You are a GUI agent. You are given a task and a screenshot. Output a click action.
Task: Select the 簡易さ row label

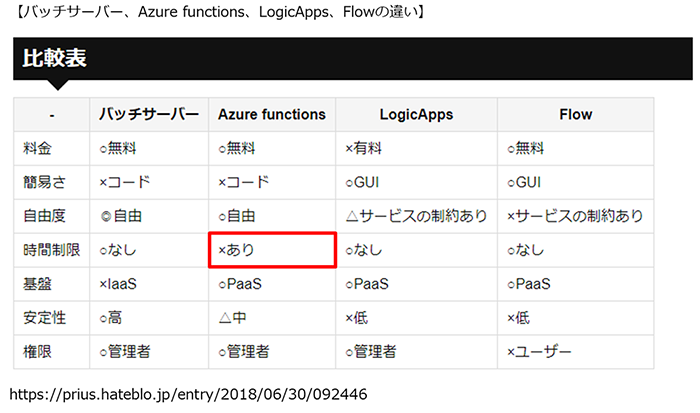(52, 182)
